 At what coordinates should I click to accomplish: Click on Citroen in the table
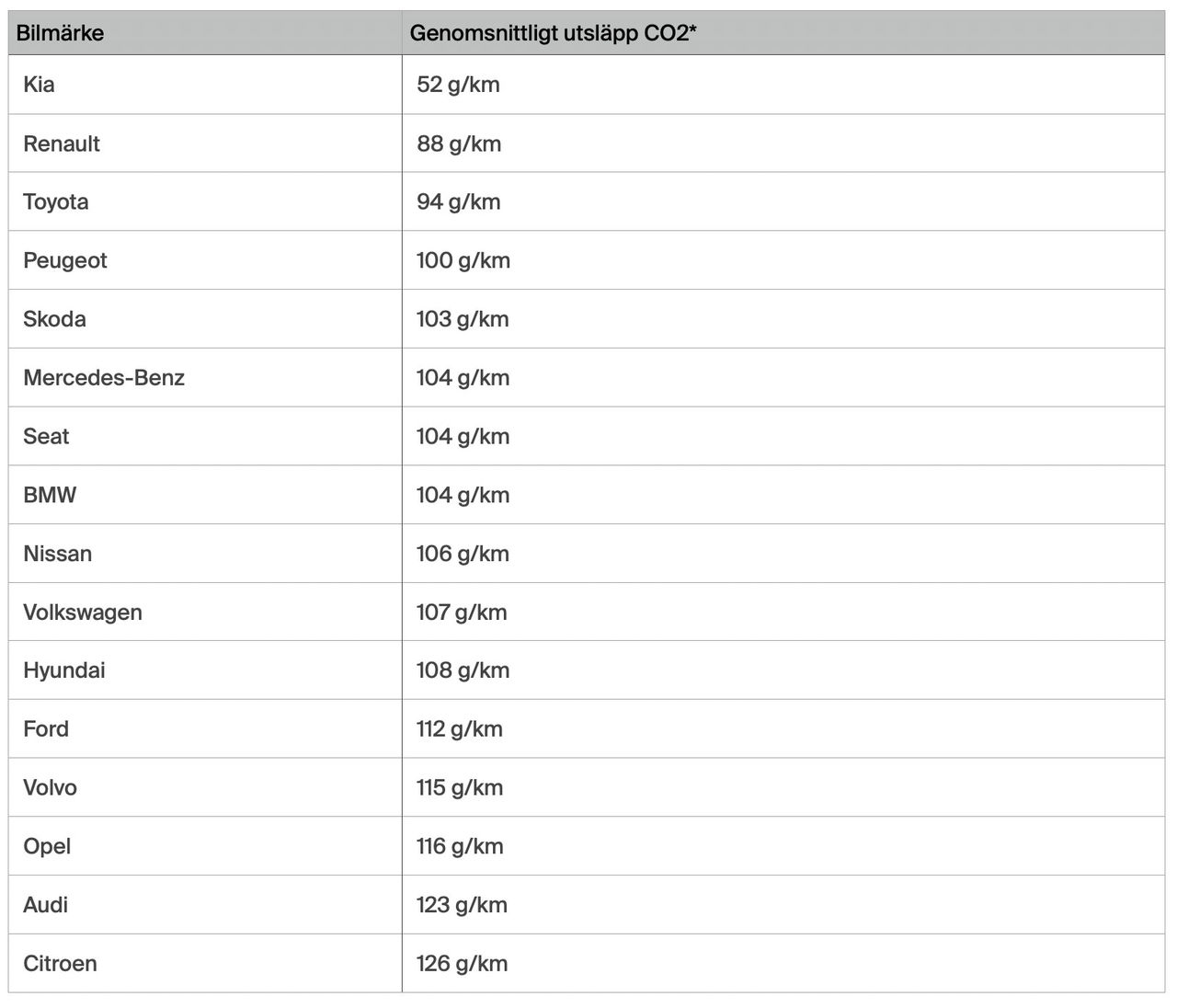60,963
